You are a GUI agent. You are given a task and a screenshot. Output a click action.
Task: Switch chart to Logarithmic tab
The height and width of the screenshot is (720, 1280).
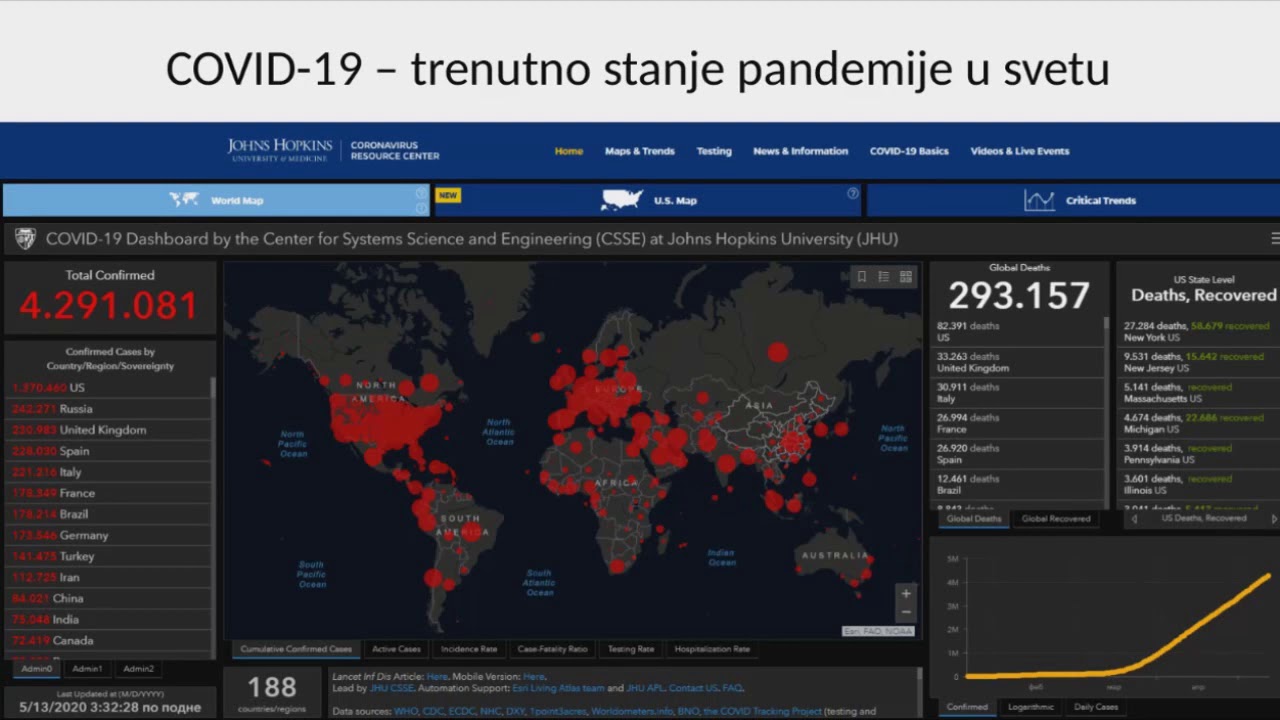1030,707
